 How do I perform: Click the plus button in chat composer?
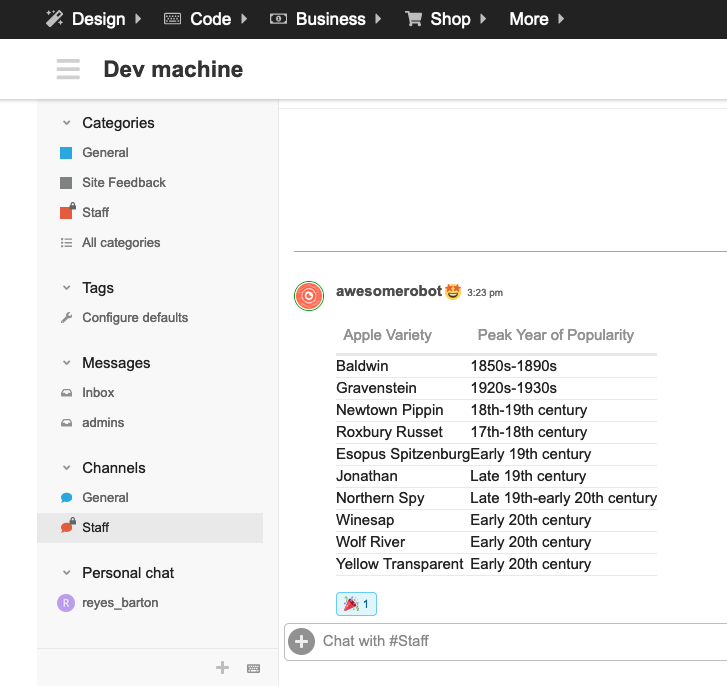pyautogui.click(x=301, y=642)
